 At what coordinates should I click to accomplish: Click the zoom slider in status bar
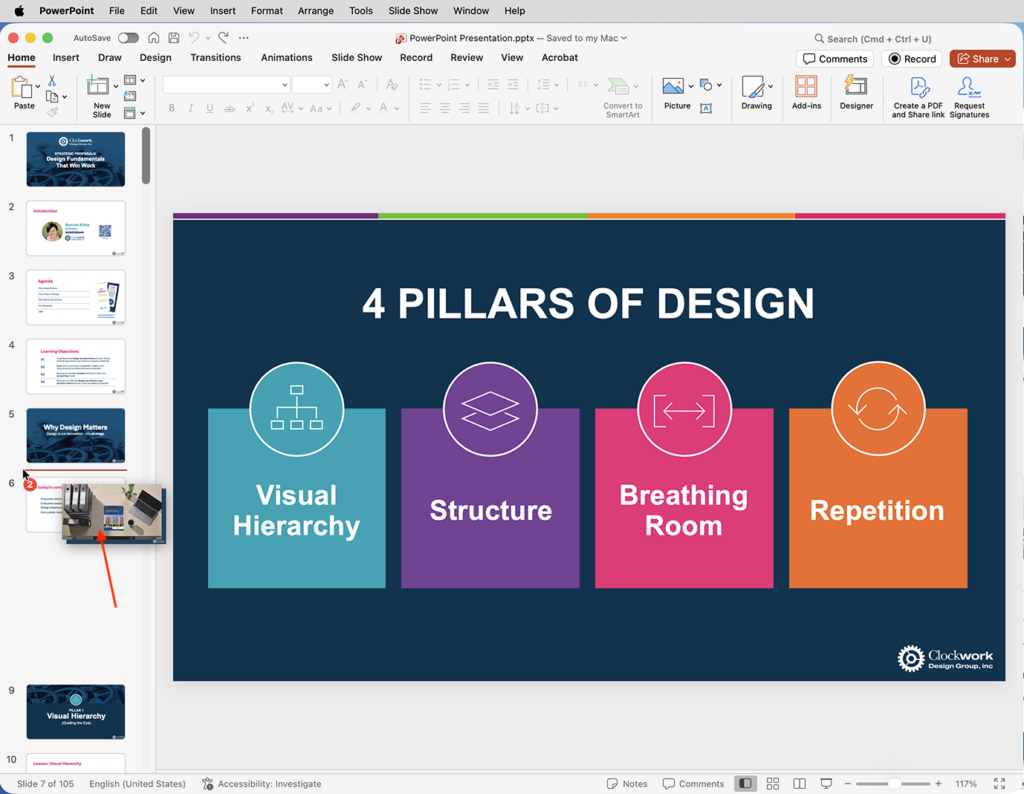coord(893,784)
